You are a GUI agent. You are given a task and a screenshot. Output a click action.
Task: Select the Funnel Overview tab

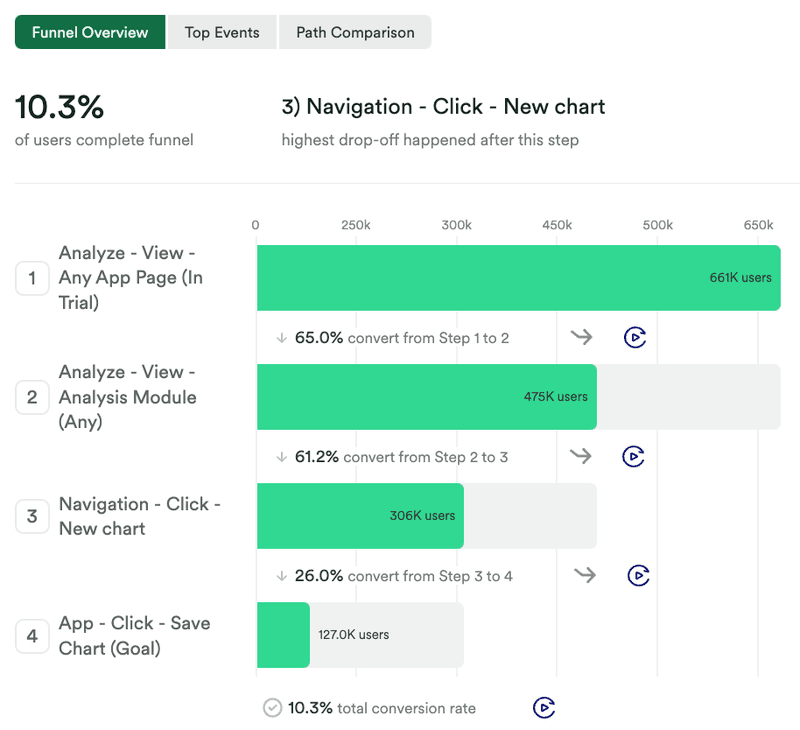point(90,32)
